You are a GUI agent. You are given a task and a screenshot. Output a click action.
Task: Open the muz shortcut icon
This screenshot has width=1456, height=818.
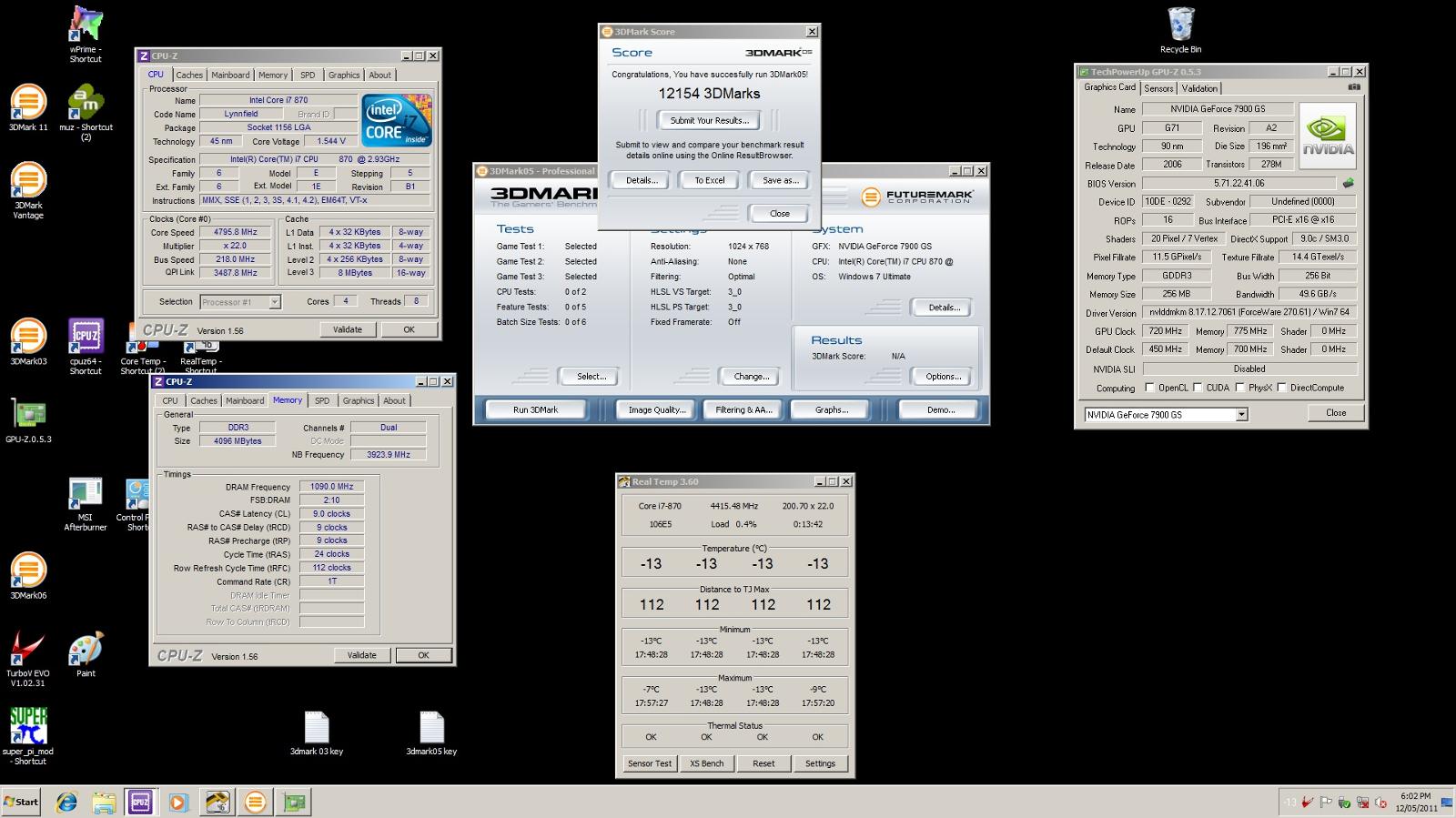pos(86,113)
